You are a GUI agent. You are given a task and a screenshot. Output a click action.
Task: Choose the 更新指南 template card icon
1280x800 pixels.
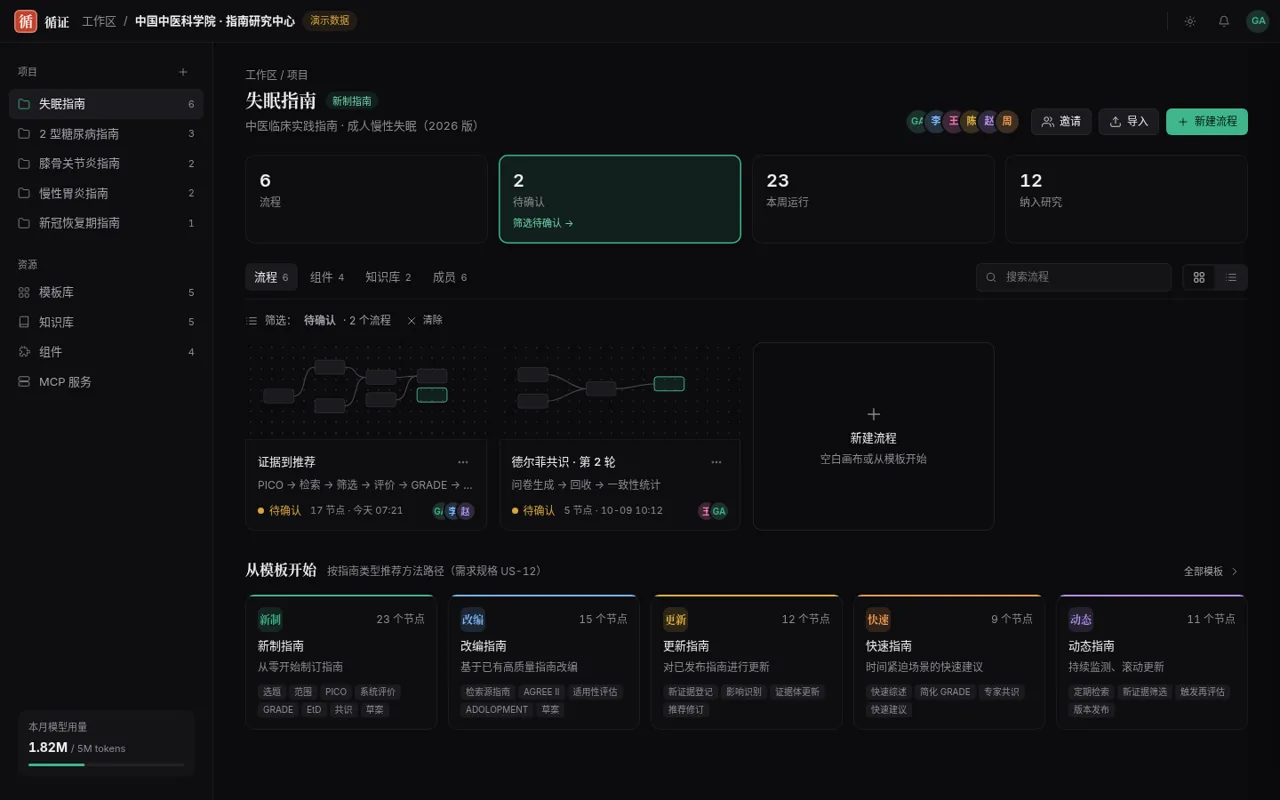click(x=675, y=619)
